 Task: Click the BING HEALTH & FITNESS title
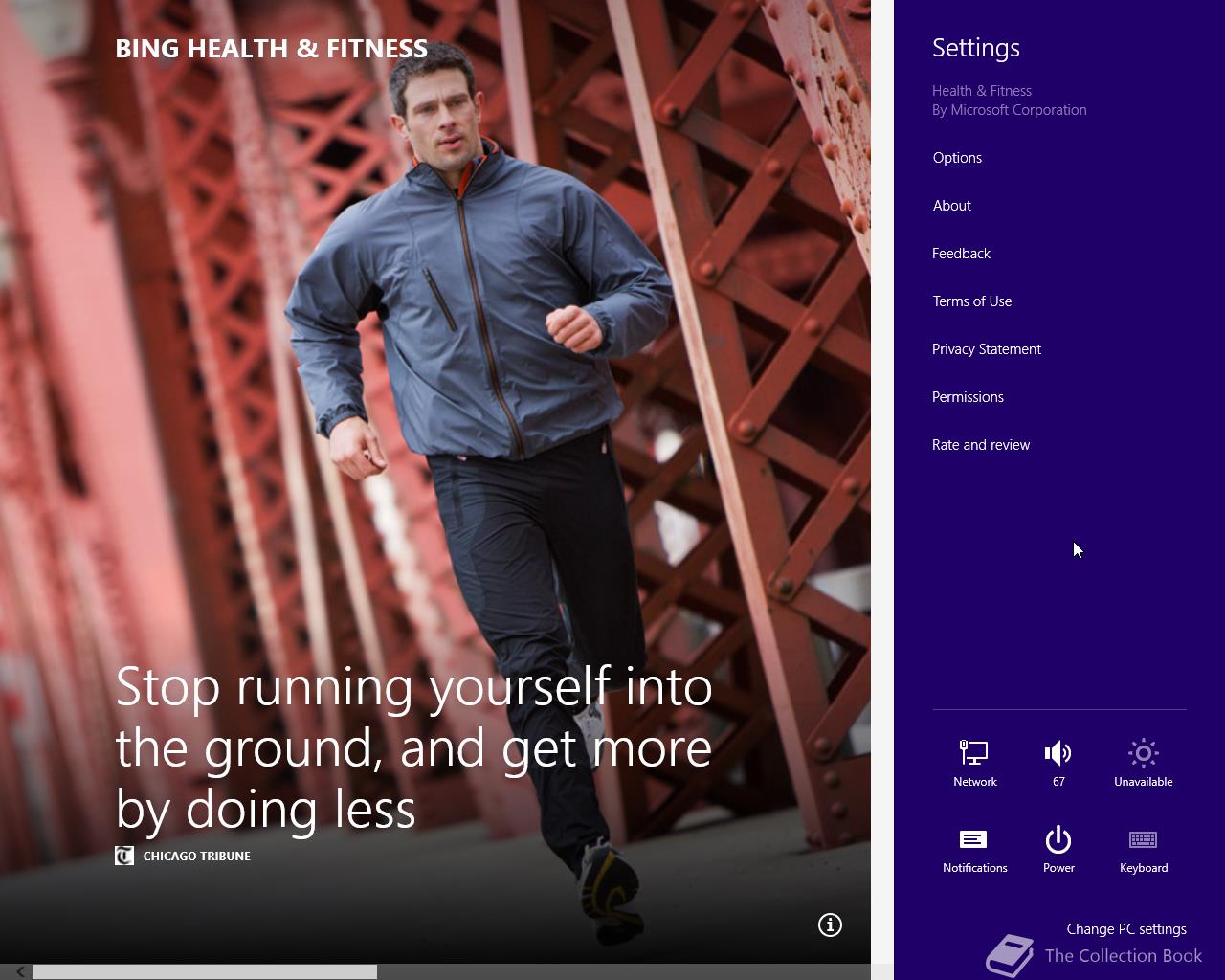(271, 49)
